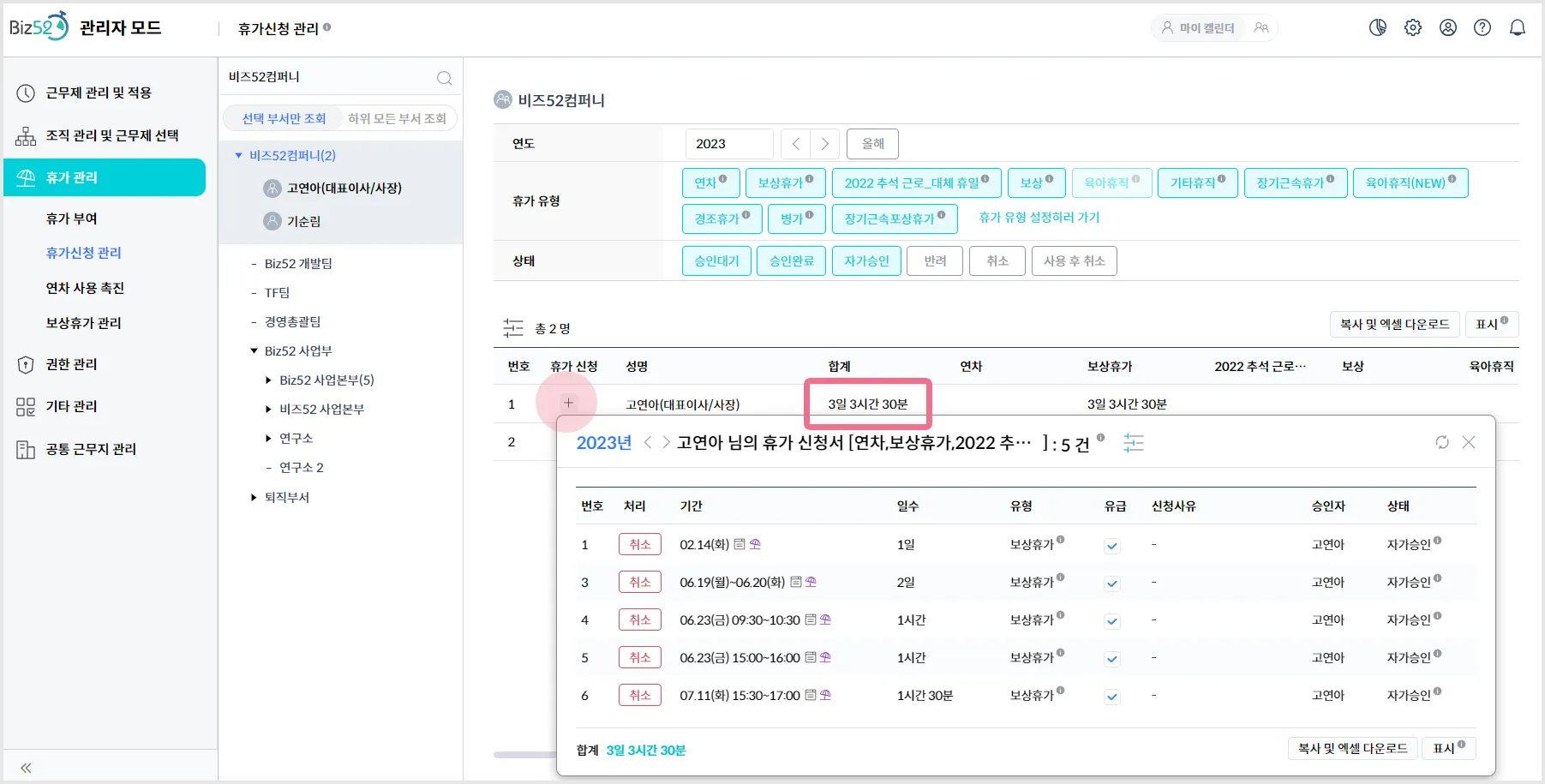Open settings gear in the top bar
Viewport: 1545px width, 784px height.
[1413, 27]
